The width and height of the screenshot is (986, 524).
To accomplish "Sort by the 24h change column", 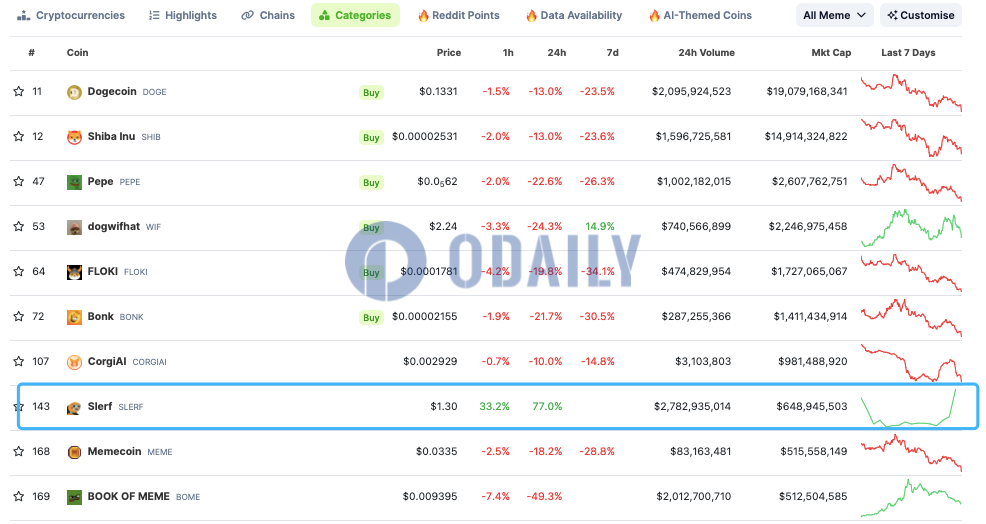I will [557, 53].
